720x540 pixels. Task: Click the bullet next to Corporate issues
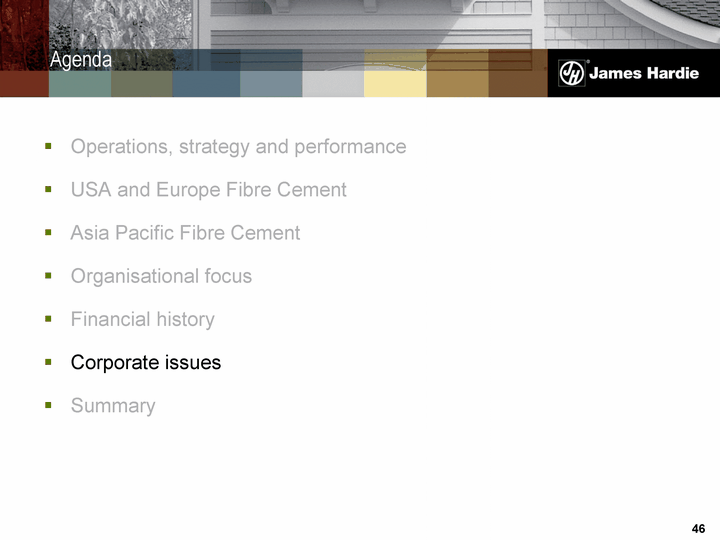(48, 362)
